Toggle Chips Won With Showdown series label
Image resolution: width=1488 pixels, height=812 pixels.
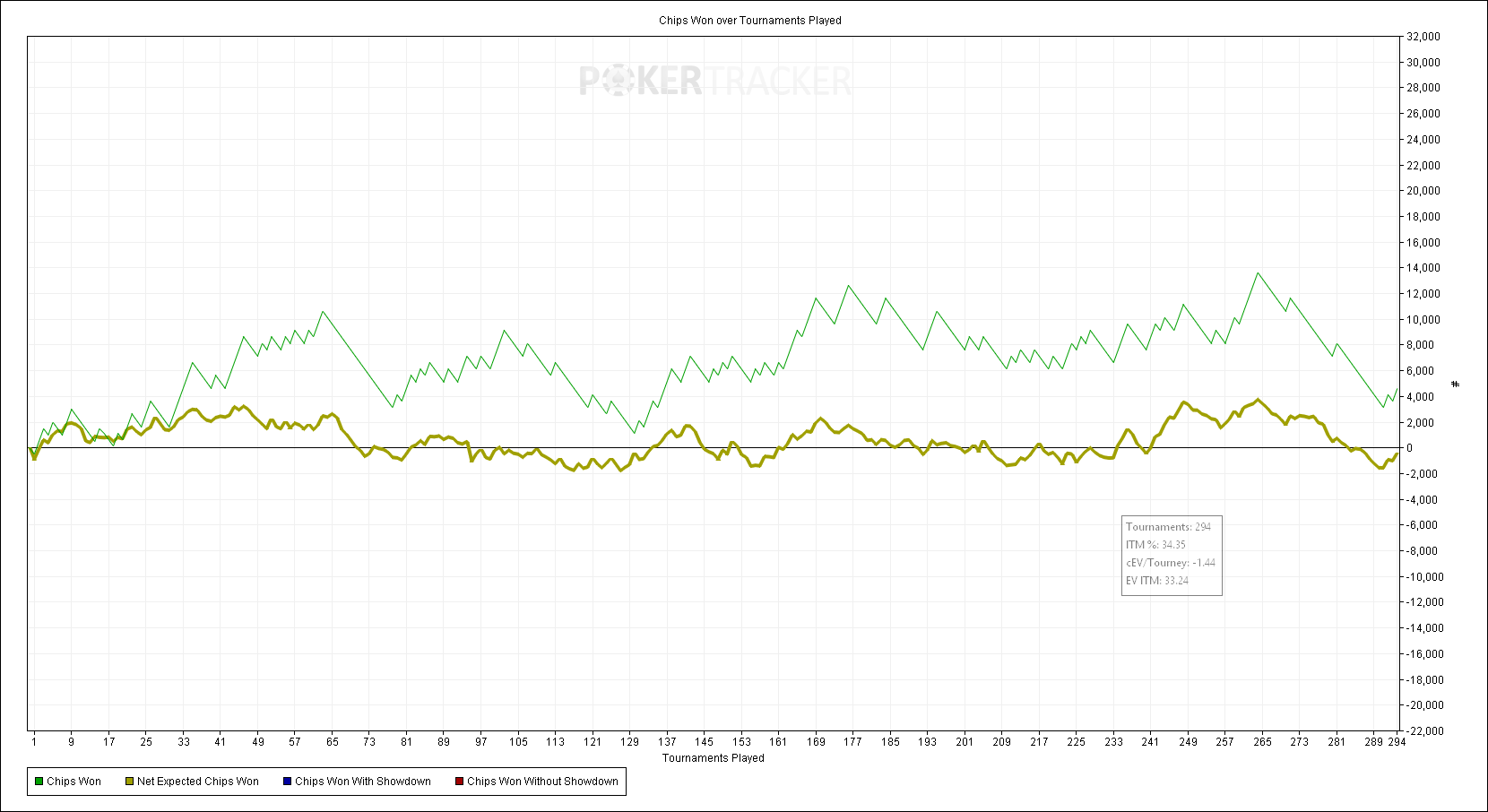(362, 782)
